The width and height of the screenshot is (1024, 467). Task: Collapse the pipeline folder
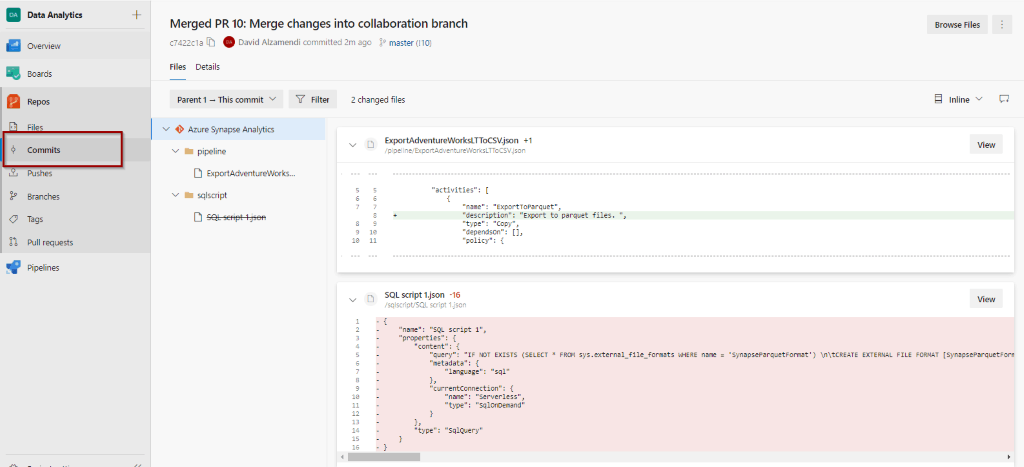[175, 152]
